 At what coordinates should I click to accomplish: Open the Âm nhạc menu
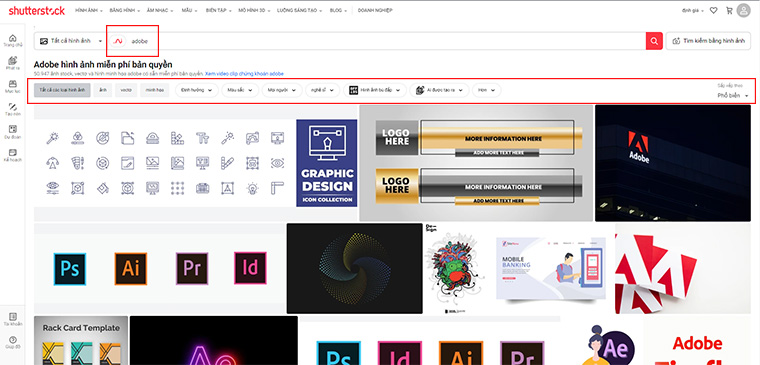(160, 11)
